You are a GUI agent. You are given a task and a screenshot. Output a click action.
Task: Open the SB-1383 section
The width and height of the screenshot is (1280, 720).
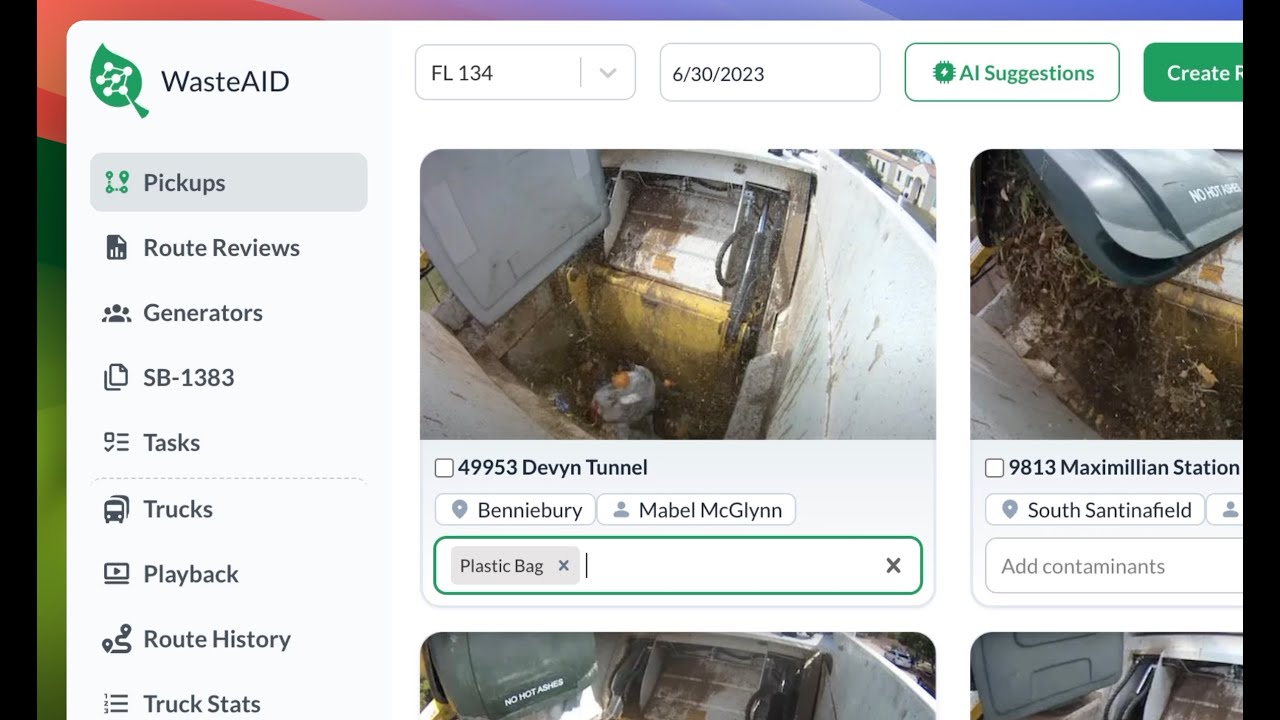(229, 377)
